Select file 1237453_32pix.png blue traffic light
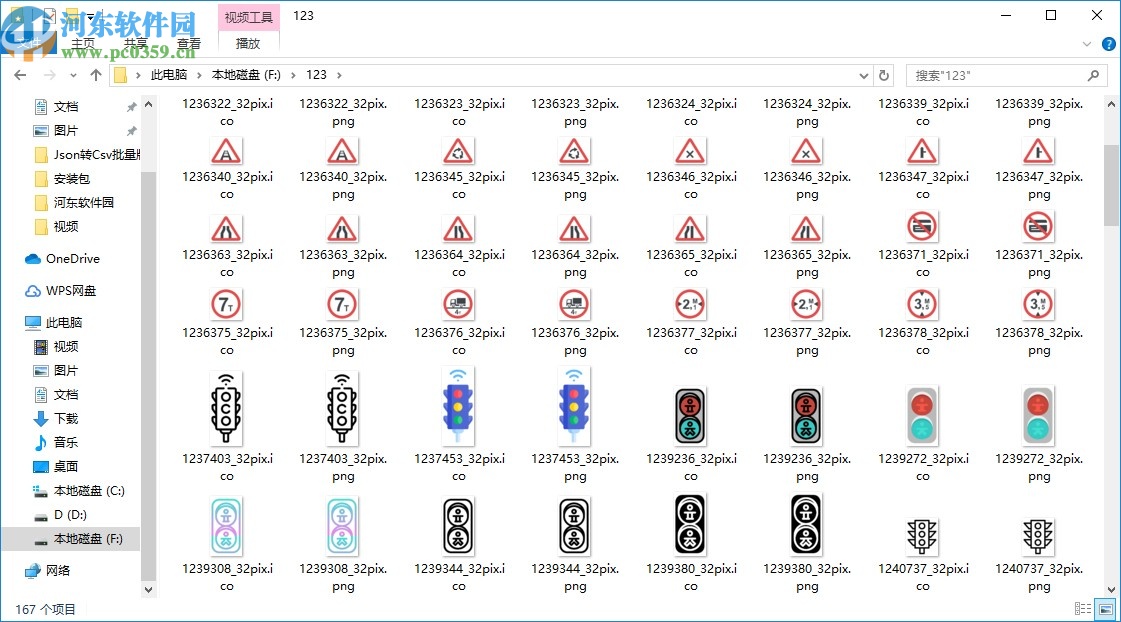This screenshot has width=1121, height=622. click(x=575, y=426)
